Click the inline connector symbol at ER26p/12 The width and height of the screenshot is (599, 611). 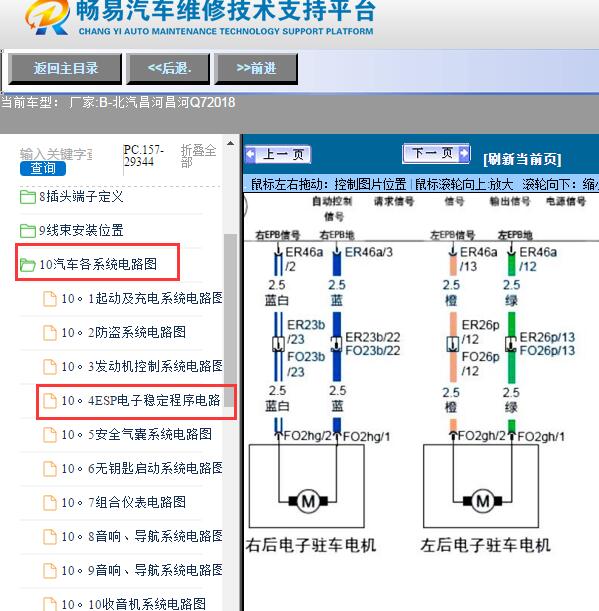[x=452, y=344]
